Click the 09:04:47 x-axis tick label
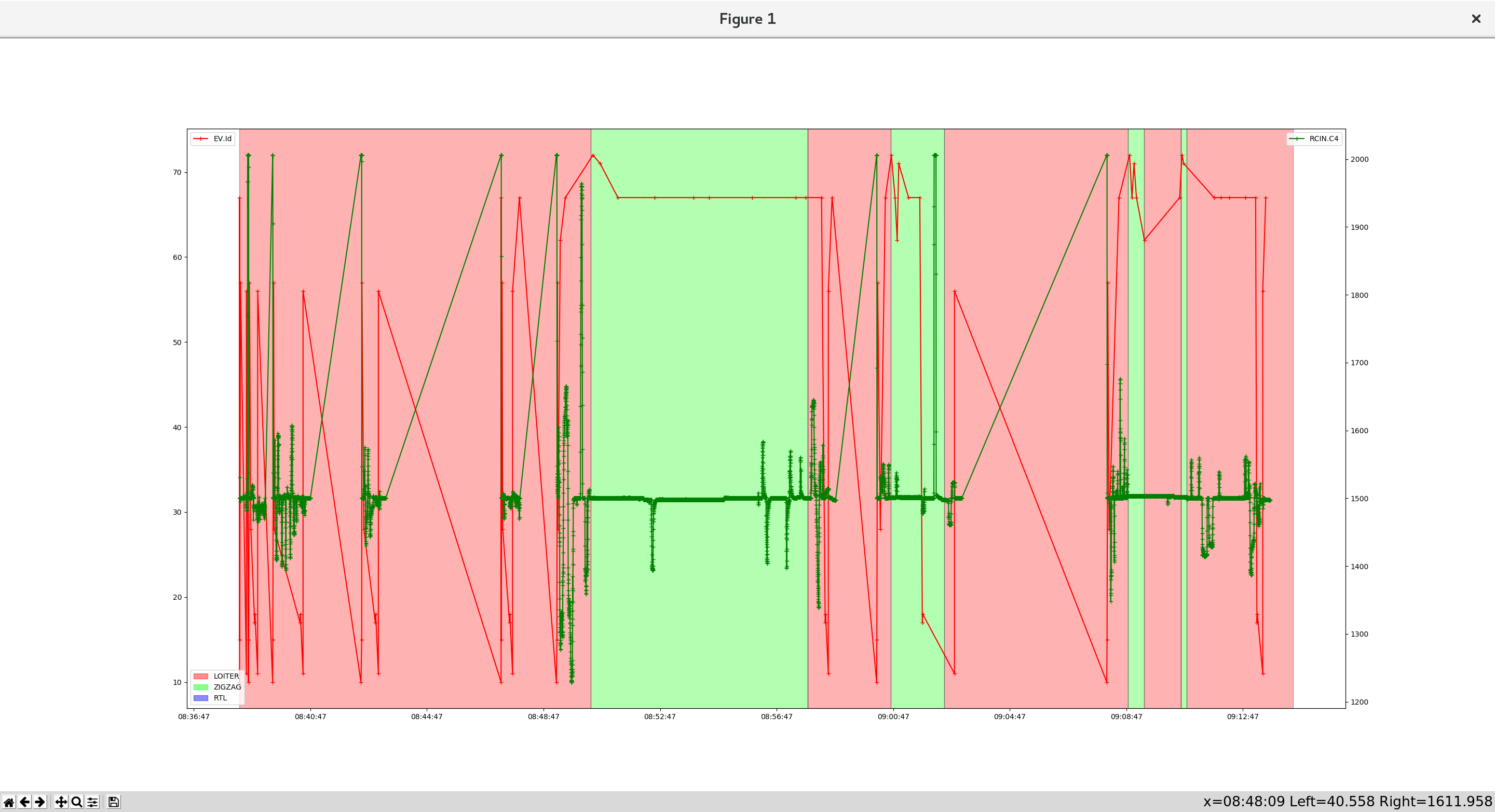Viewport: 1495px width, 812px height. point(1010,717)
